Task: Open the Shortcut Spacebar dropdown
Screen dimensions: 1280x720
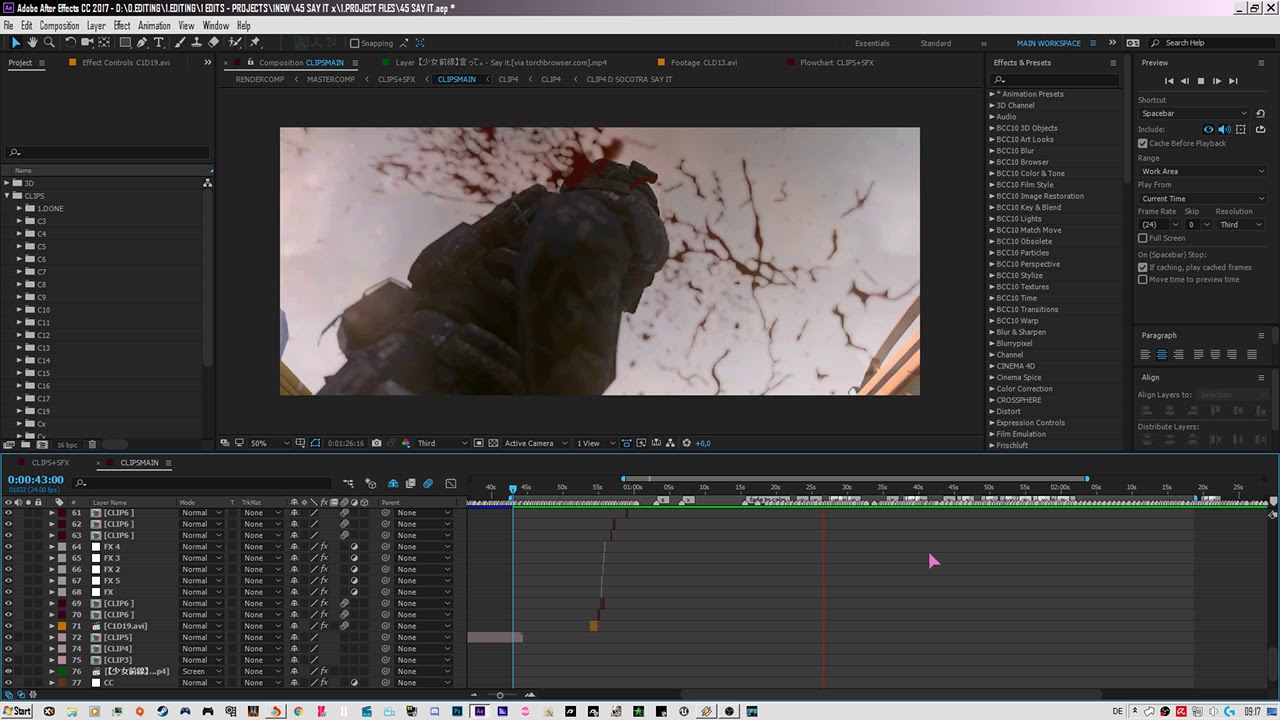Action: coord(1195,114)
